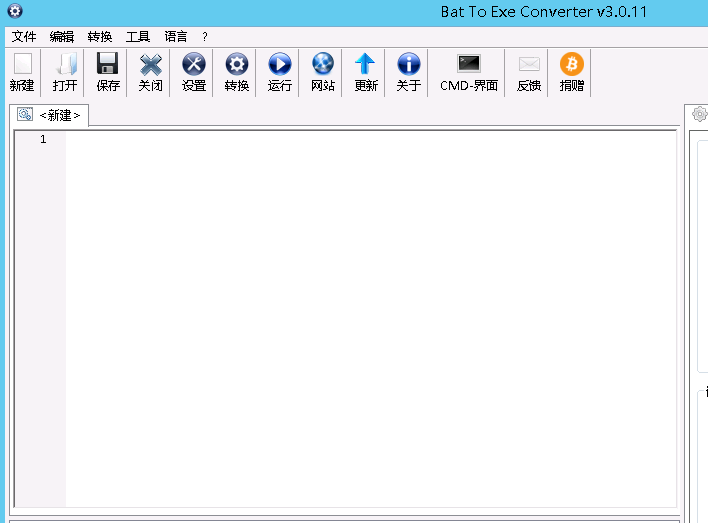The width and height of the screenshot is (708, 523).
Task: Open the 编辑 (Edit) menu
Action: pos(62,37)
